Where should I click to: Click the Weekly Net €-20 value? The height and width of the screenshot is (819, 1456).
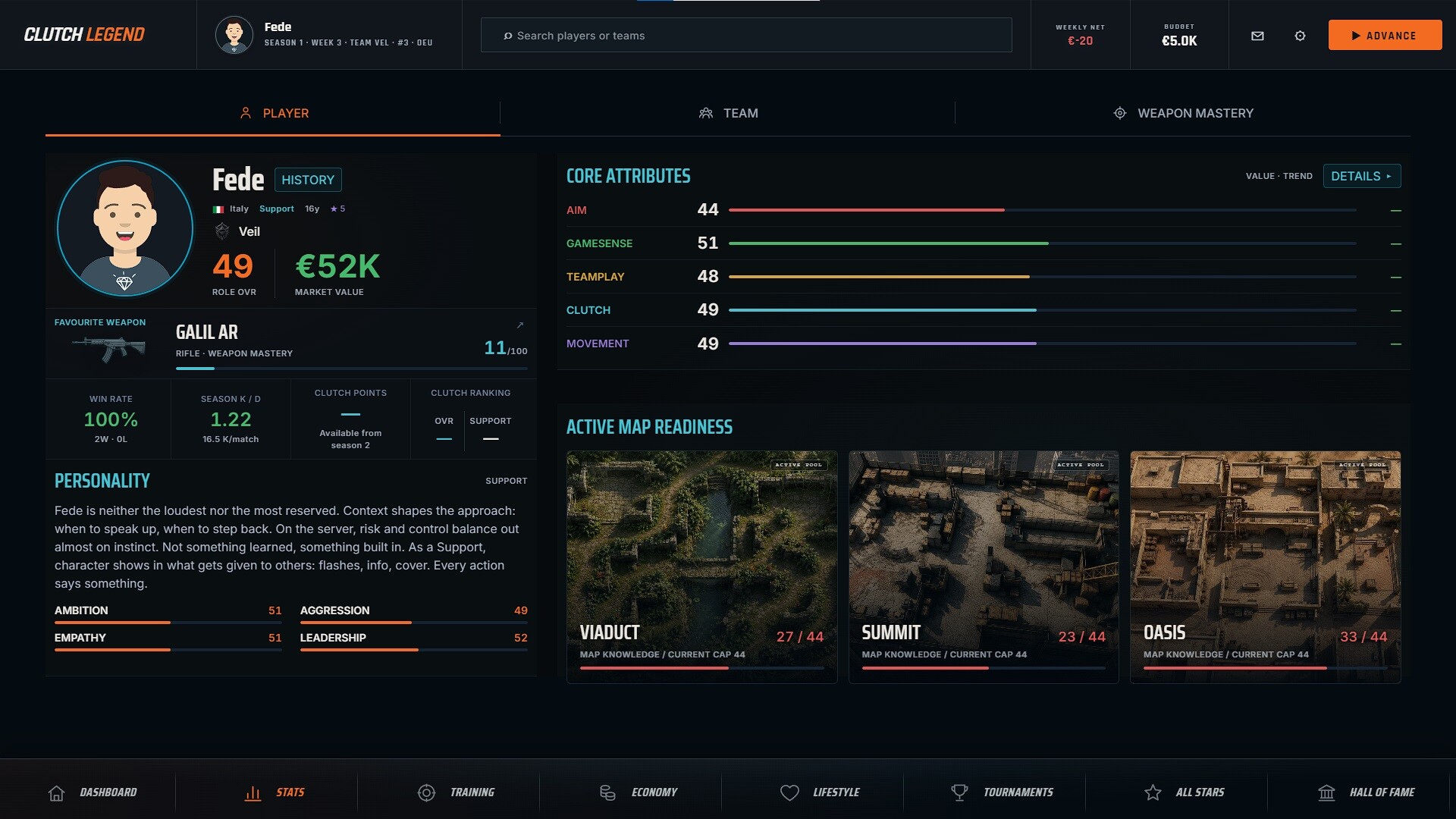pos(1081,41)
